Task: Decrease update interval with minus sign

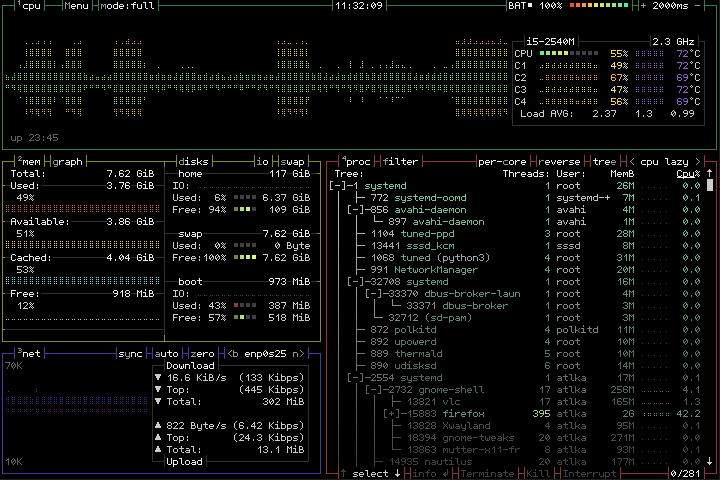Action: pyautogui.click(x=697, y=6)
